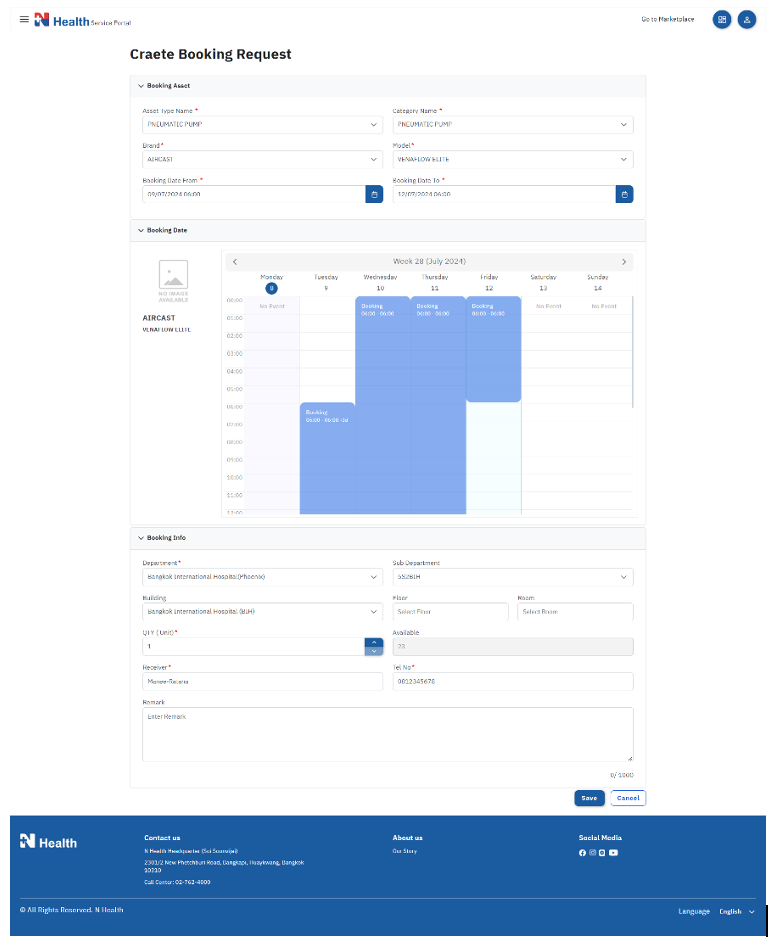Increase the QTY unit value
The width and height of the screenshot is (772, 938).
(374, 642)
